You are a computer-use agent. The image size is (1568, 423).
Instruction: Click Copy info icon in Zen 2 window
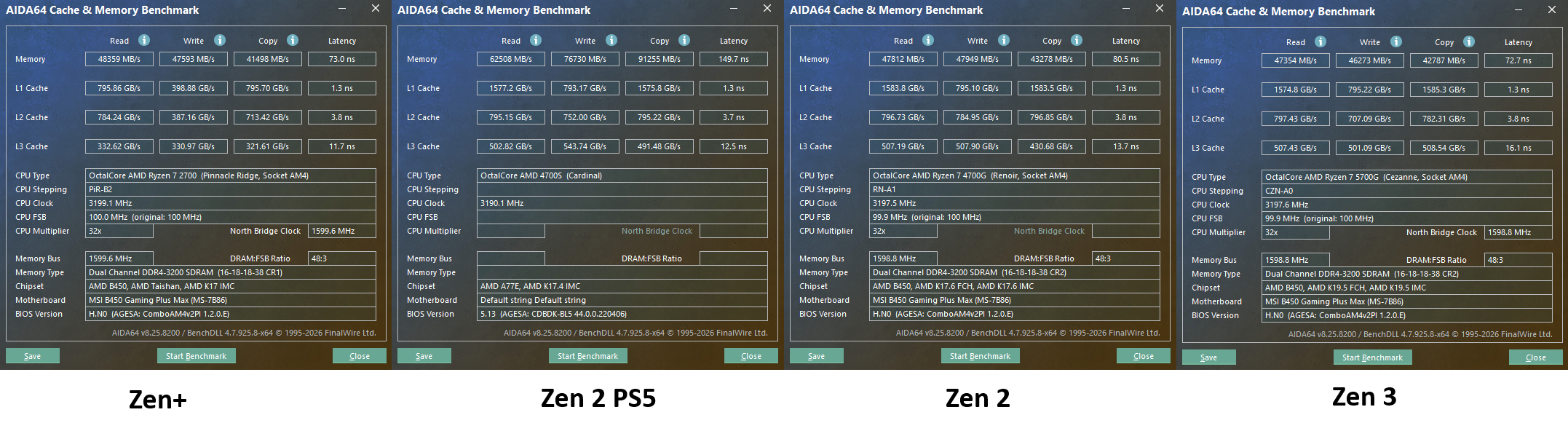[x=1077, y=40]
